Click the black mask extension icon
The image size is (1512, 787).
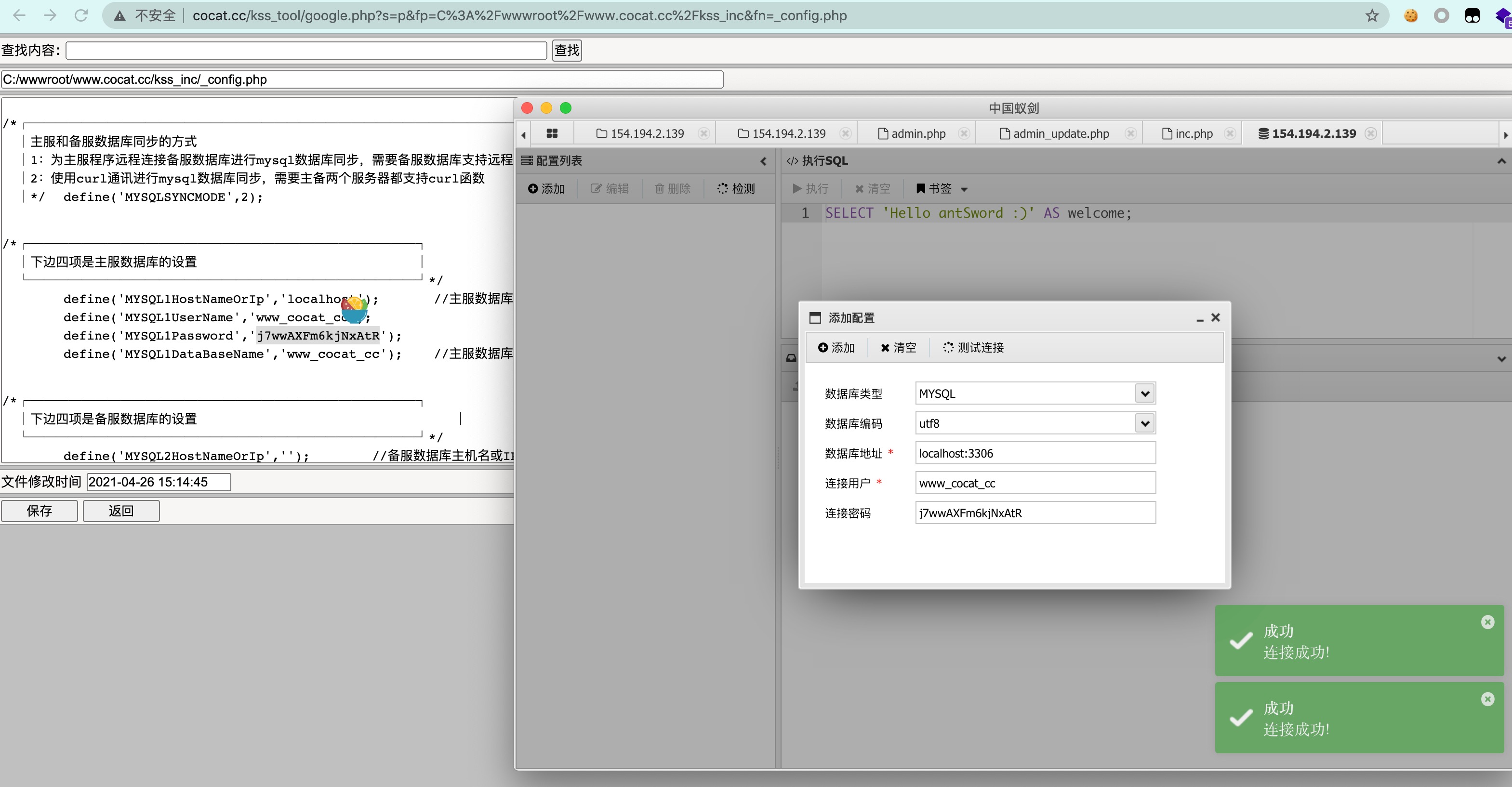click(1472, 16)
